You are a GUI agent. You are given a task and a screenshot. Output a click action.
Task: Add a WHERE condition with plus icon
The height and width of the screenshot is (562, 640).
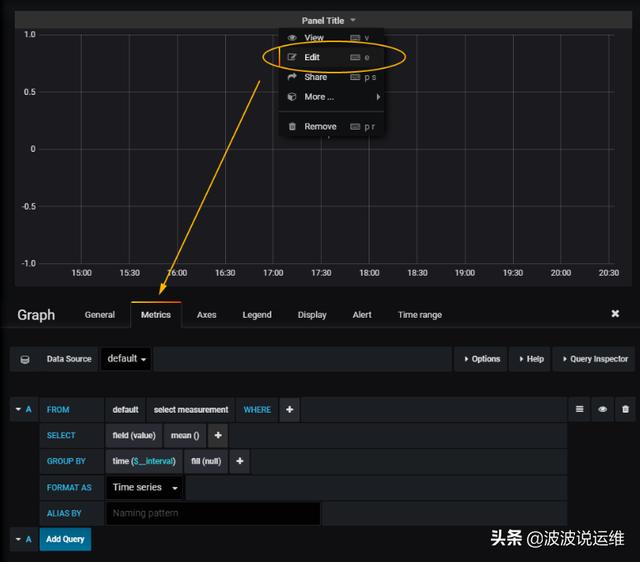point(290,409)
